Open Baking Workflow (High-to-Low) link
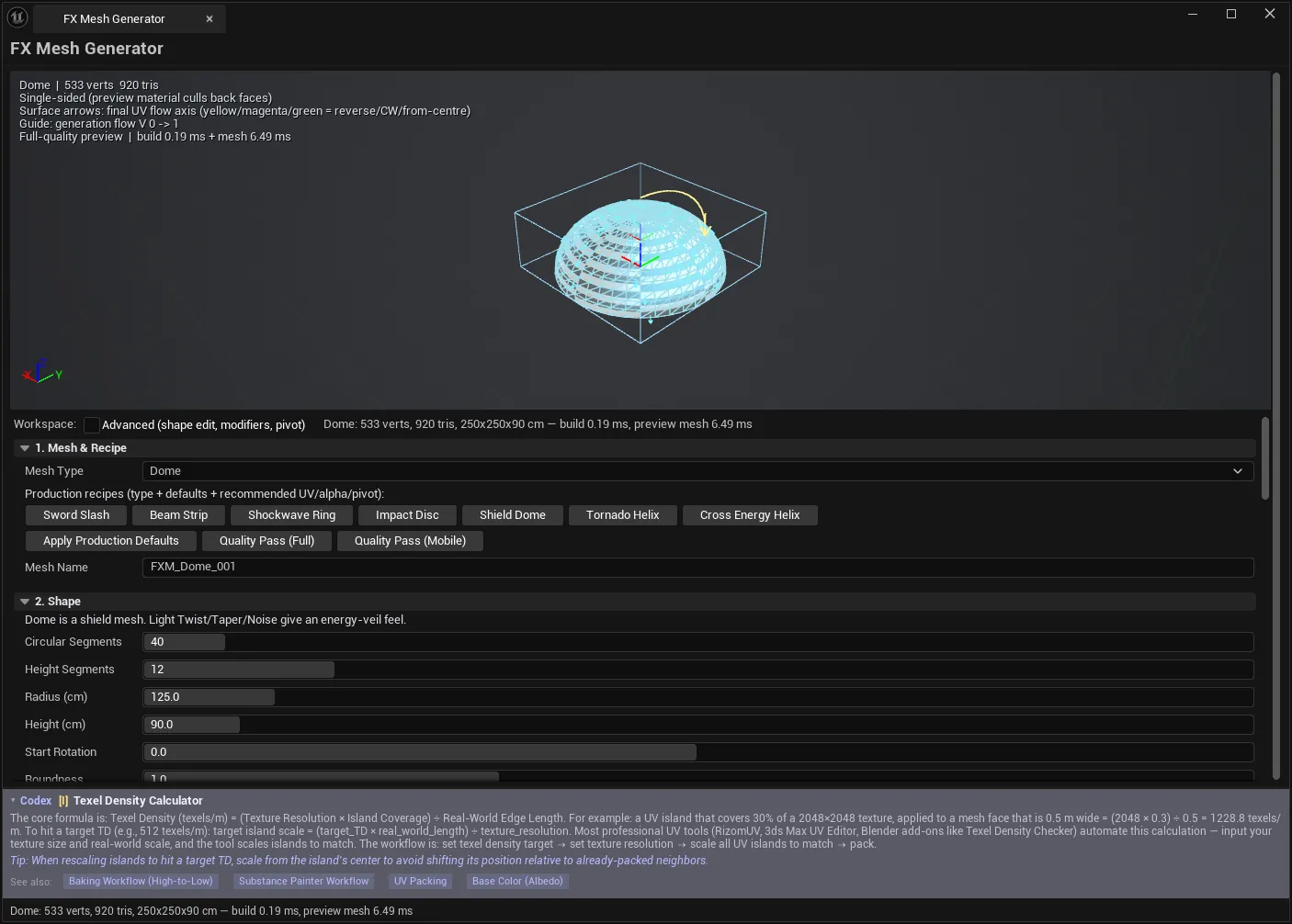This screenshot has height=924, width=1292. [x=141, y=881]
